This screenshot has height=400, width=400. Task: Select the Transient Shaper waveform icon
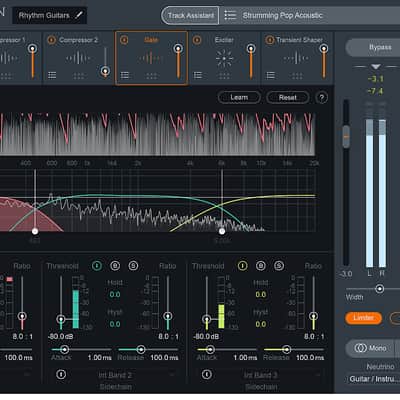click(x=297, y=58)
